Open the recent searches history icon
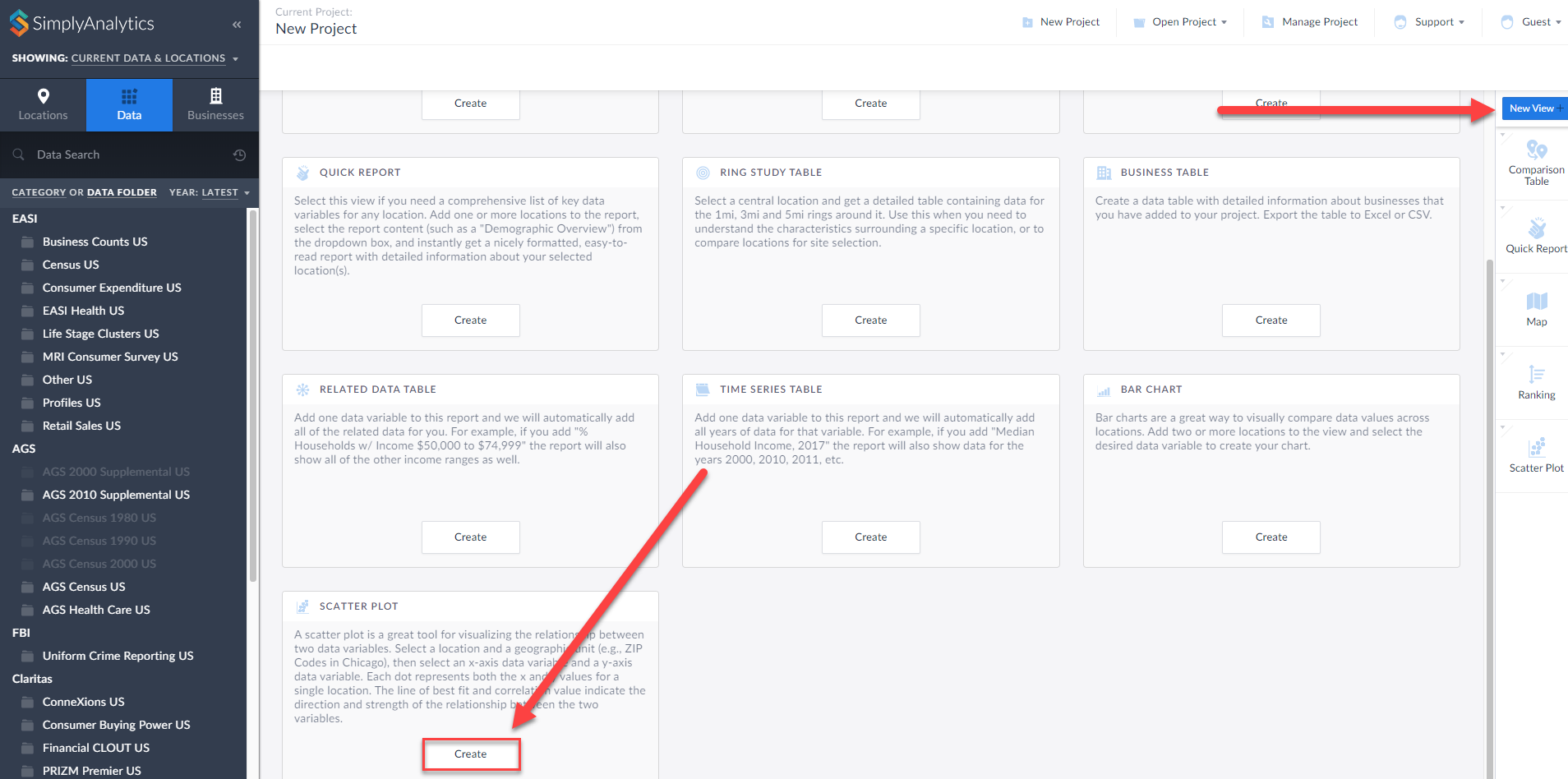The image size is (1568, 779). (239, 154)
